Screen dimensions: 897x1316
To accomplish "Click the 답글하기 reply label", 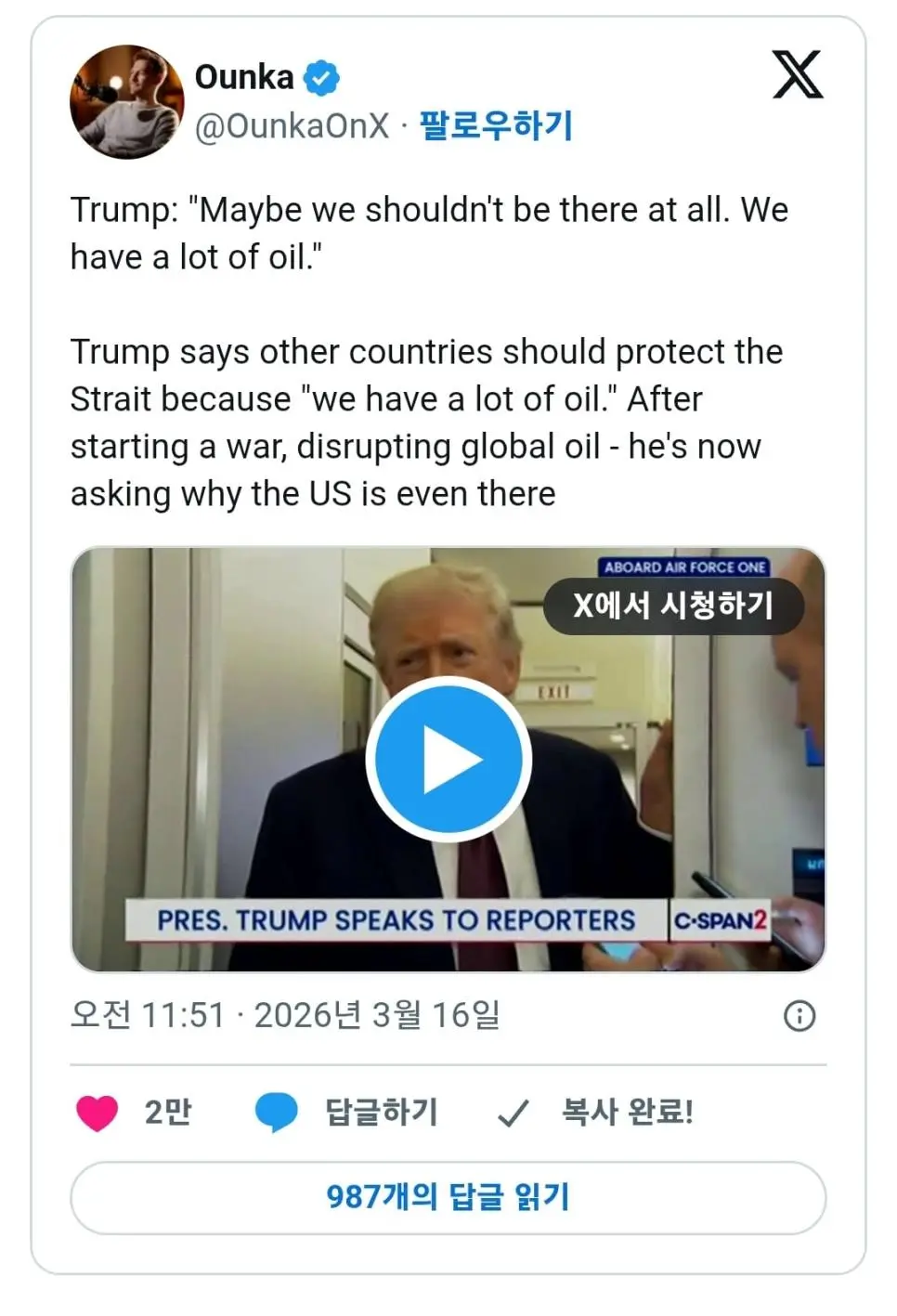I will (x=381, y=1113).
